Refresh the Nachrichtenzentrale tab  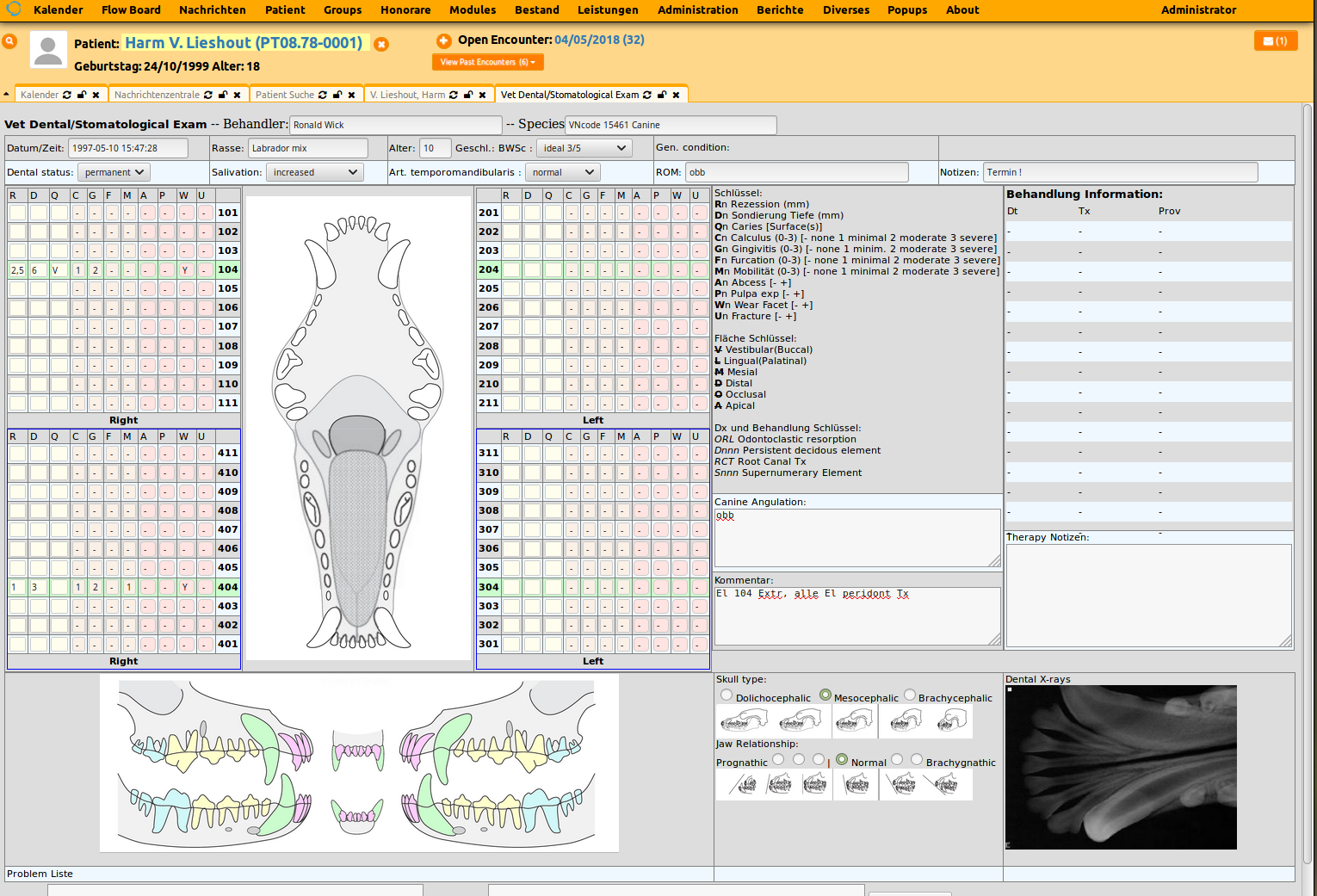208,95
